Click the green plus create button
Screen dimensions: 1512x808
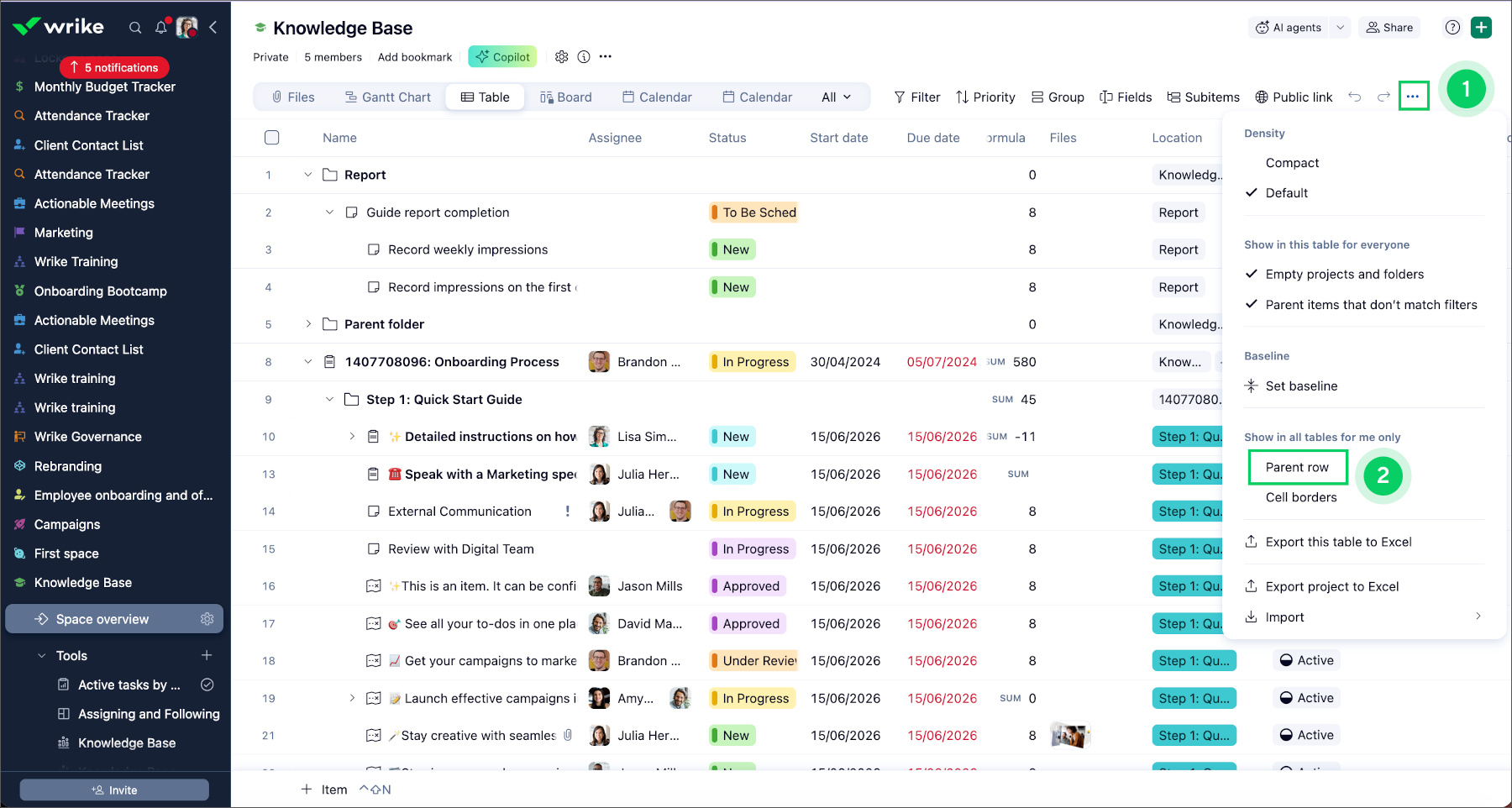click(x=1482, y=28)
